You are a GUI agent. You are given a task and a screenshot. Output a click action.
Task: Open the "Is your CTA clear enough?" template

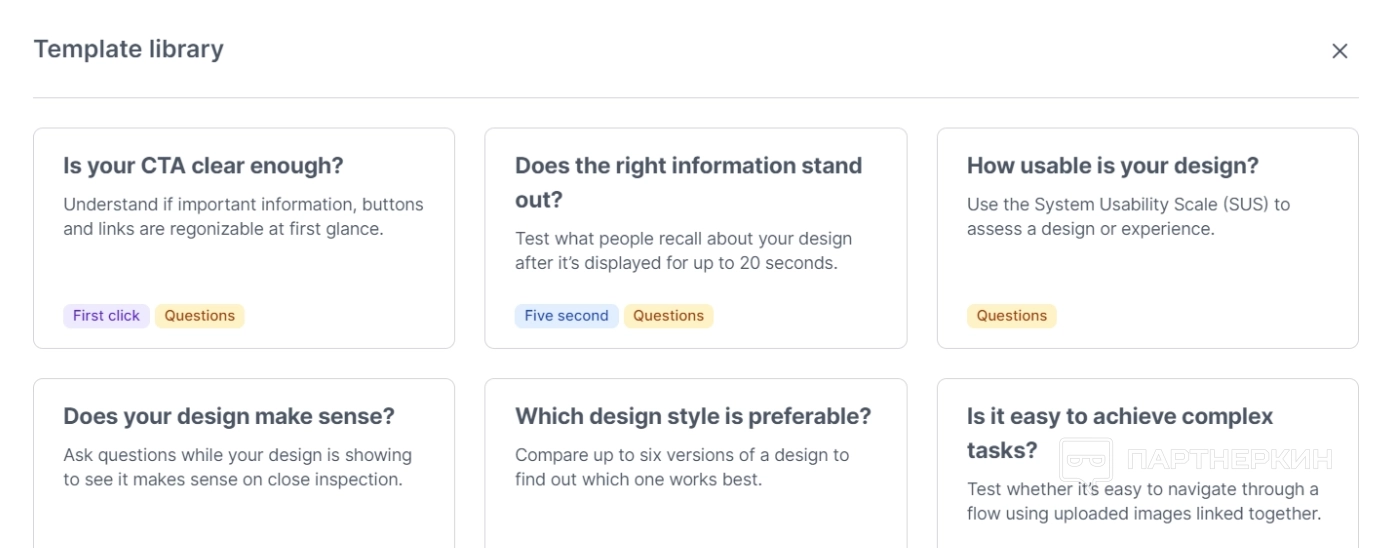click(x=203, y=166)
